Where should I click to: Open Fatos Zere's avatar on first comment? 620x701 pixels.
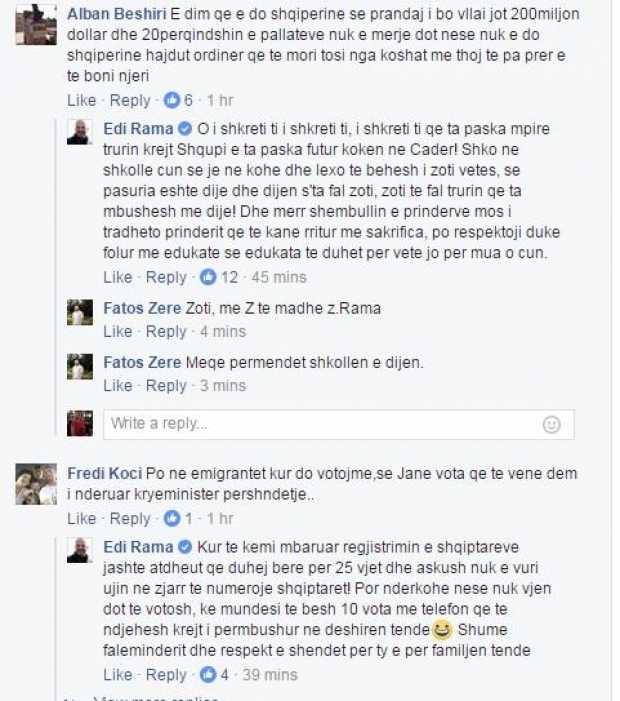point(80,312)
